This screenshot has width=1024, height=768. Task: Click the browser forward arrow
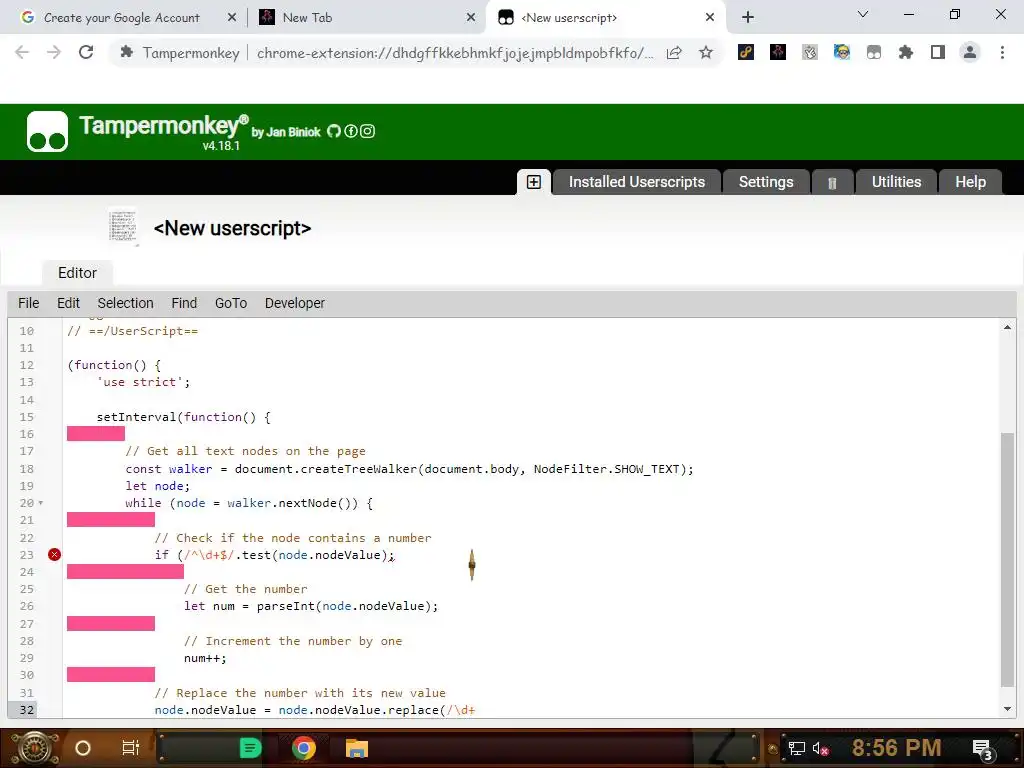coord(54,52)
